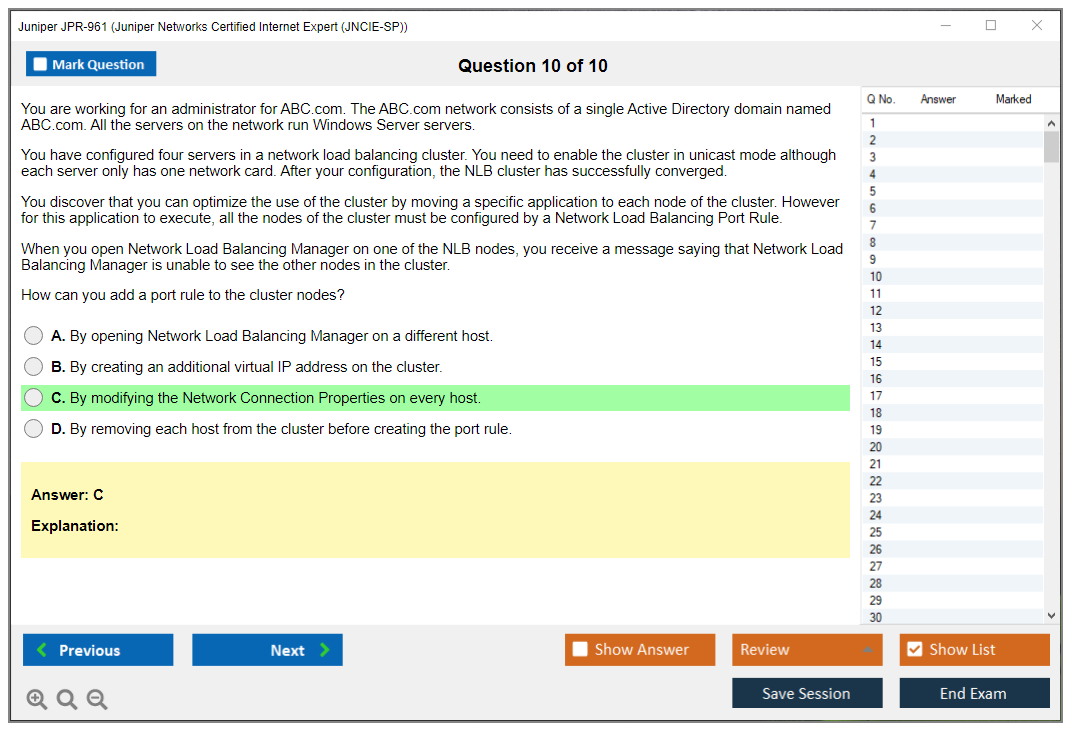Choose option B radio button

point(34,367)
